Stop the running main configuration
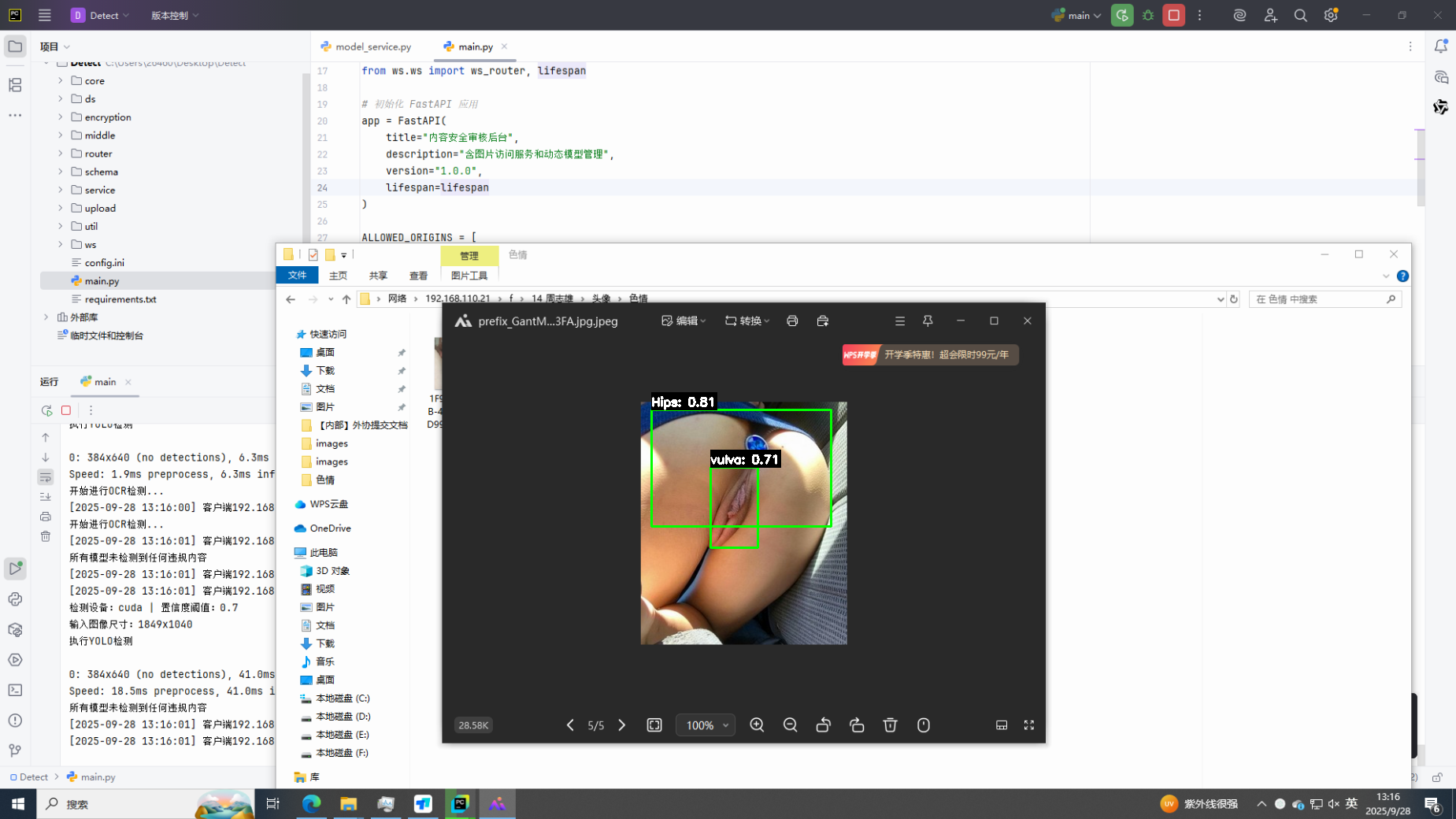The height and width of the screenshot is (819, 1456). pyautogui.click(x=1173, y=15)
